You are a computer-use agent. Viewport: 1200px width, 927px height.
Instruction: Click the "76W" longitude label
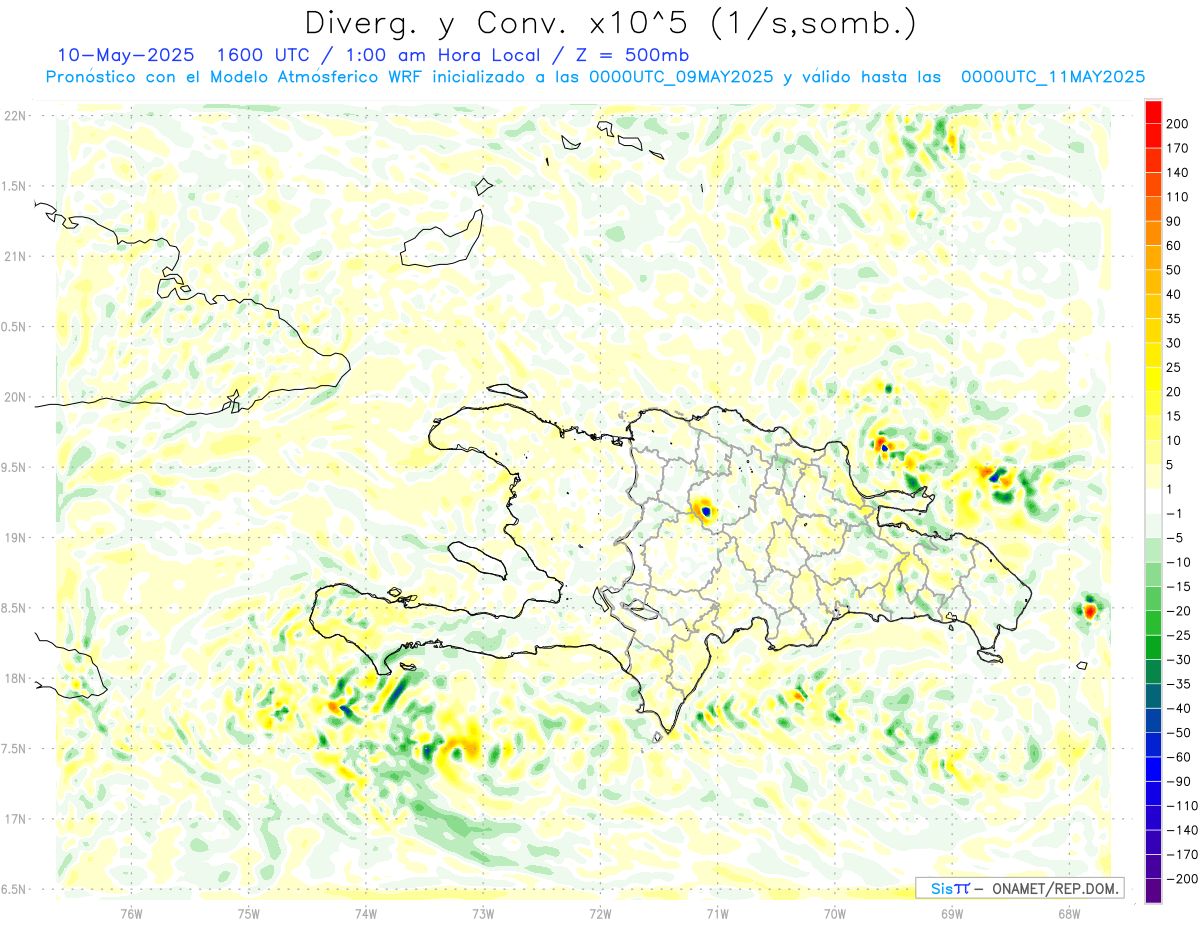131,913
